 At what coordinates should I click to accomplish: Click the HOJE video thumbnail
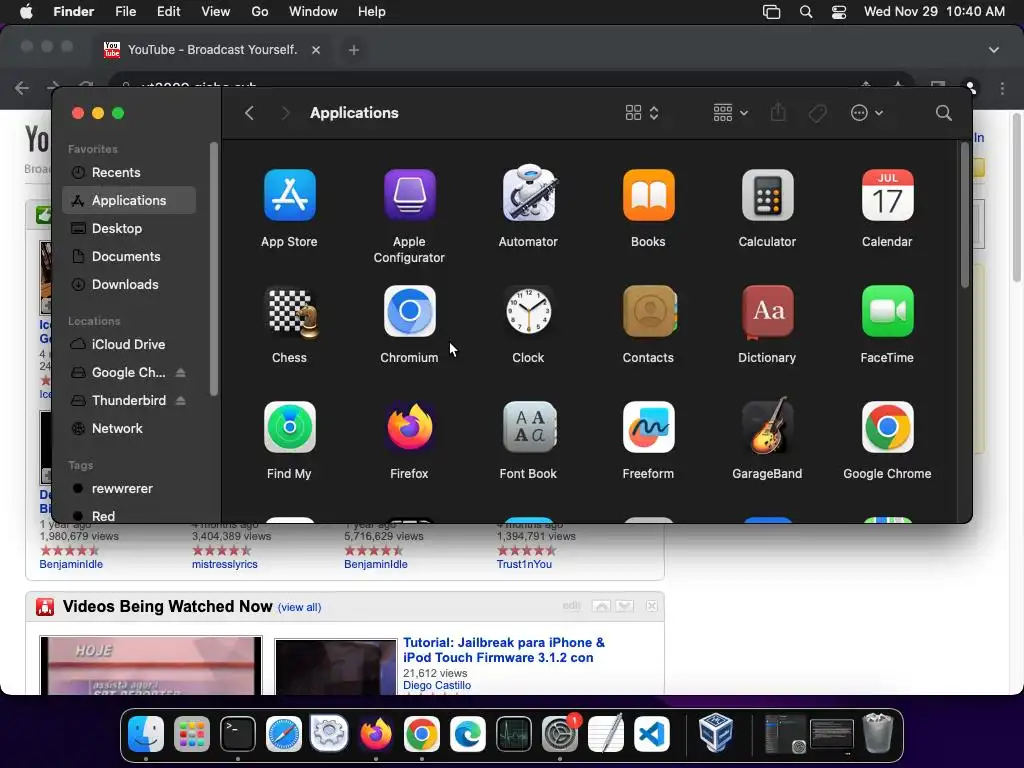point(151,665)
